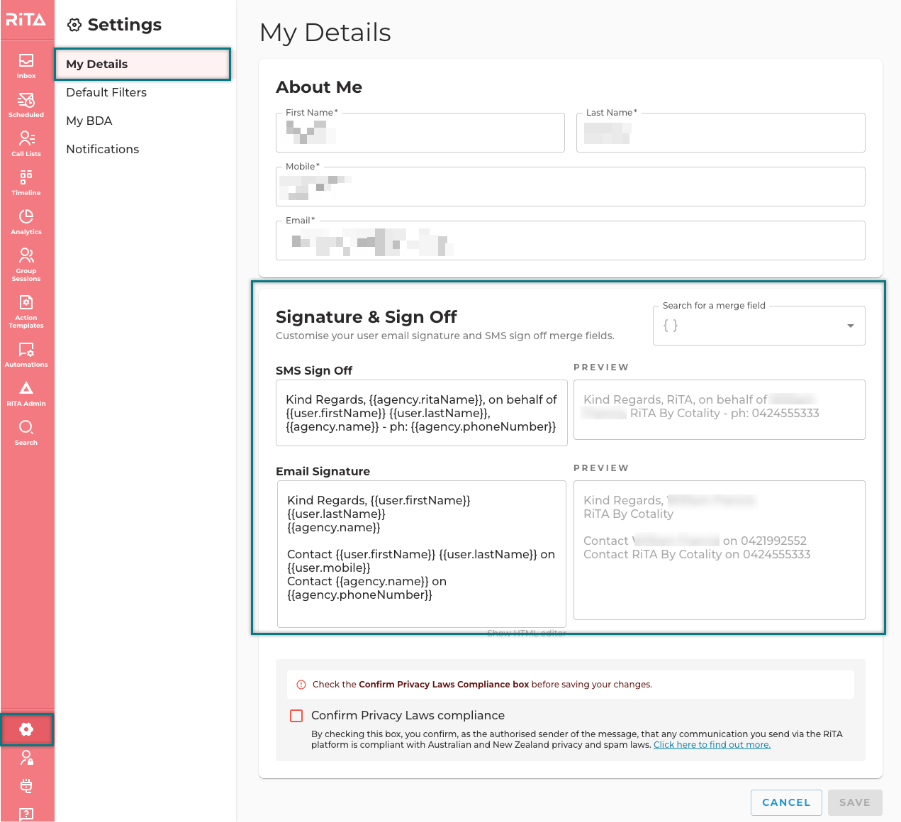
Task: Click 'Click here to find out more' link
Action: tap(712, 745)
